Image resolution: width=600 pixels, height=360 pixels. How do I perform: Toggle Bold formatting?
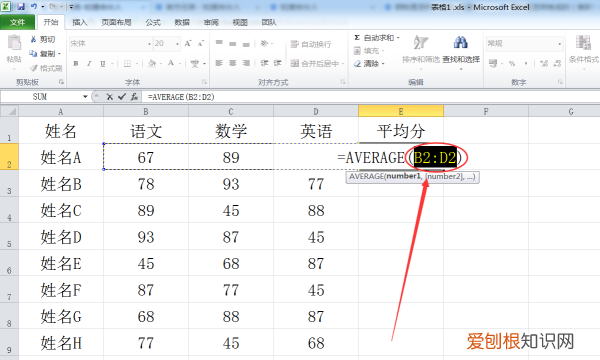[x=76, y=64]
